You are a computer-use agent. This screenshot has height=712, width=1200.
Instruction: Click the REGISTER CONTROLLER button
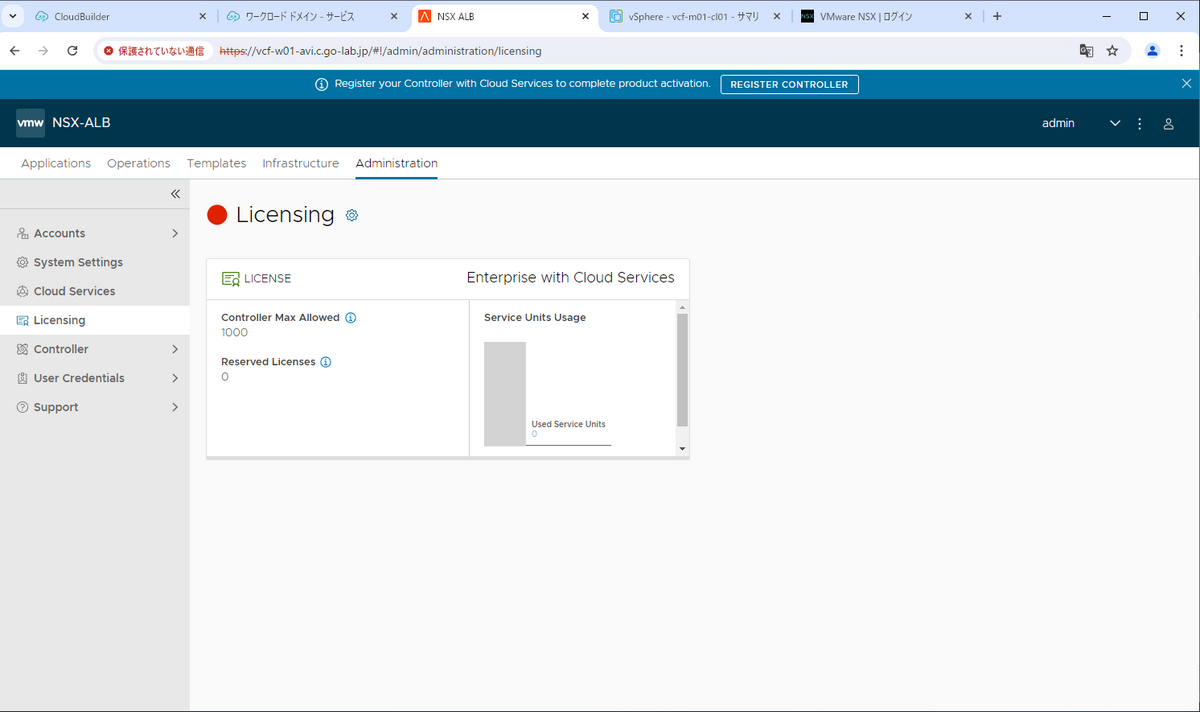[x=789, y=84]
